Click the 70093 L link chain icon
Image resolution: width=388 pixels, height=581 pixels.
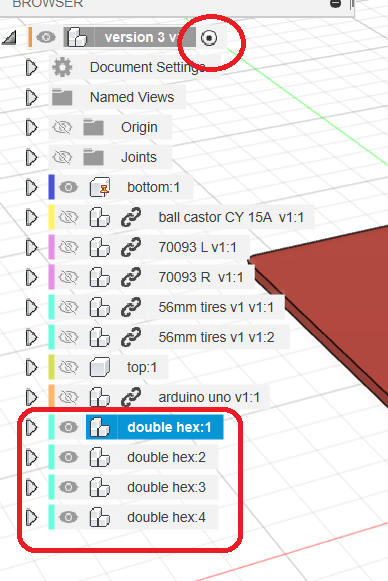pyautogui.click(x=131, y=247)
